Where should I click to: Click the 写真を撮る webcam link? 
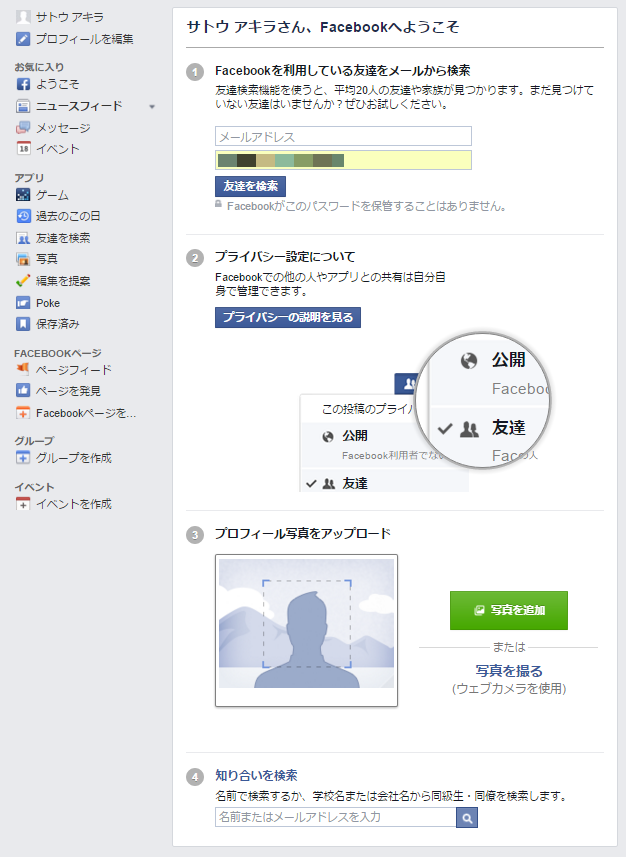509,671
